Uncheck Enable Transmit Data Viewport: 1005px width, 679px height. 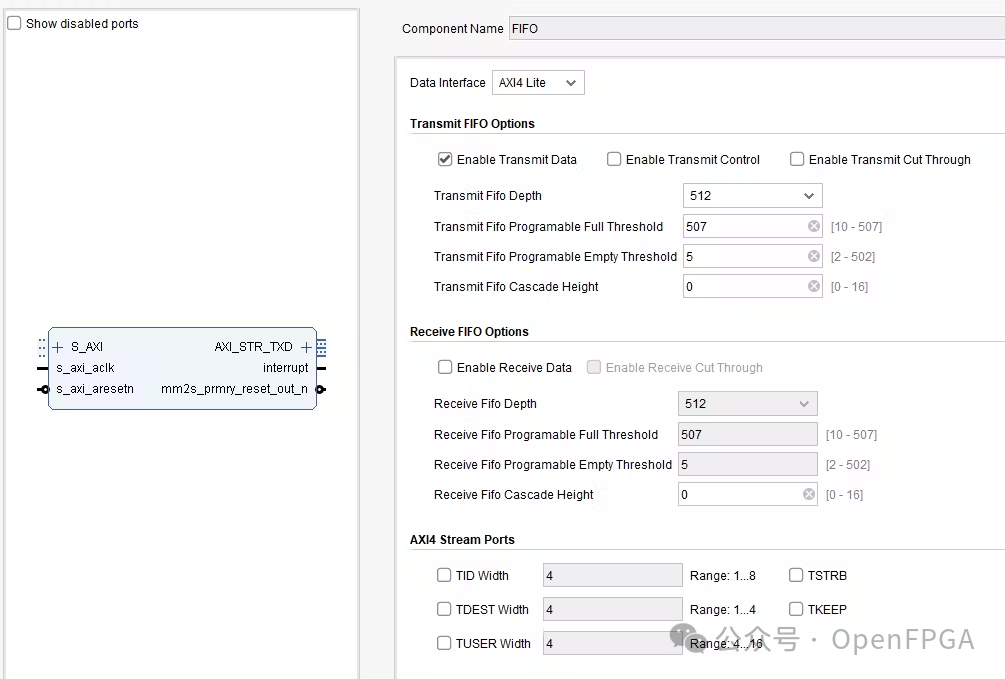[445, 159]
